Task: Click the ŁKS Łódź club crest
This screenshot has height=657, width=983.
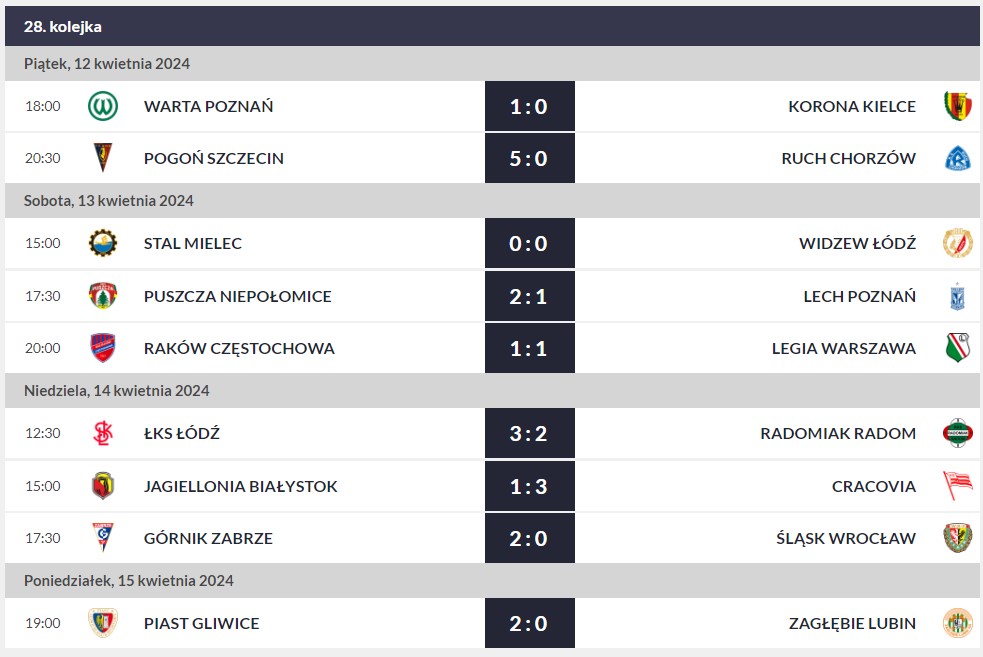Action: (102, 433)
